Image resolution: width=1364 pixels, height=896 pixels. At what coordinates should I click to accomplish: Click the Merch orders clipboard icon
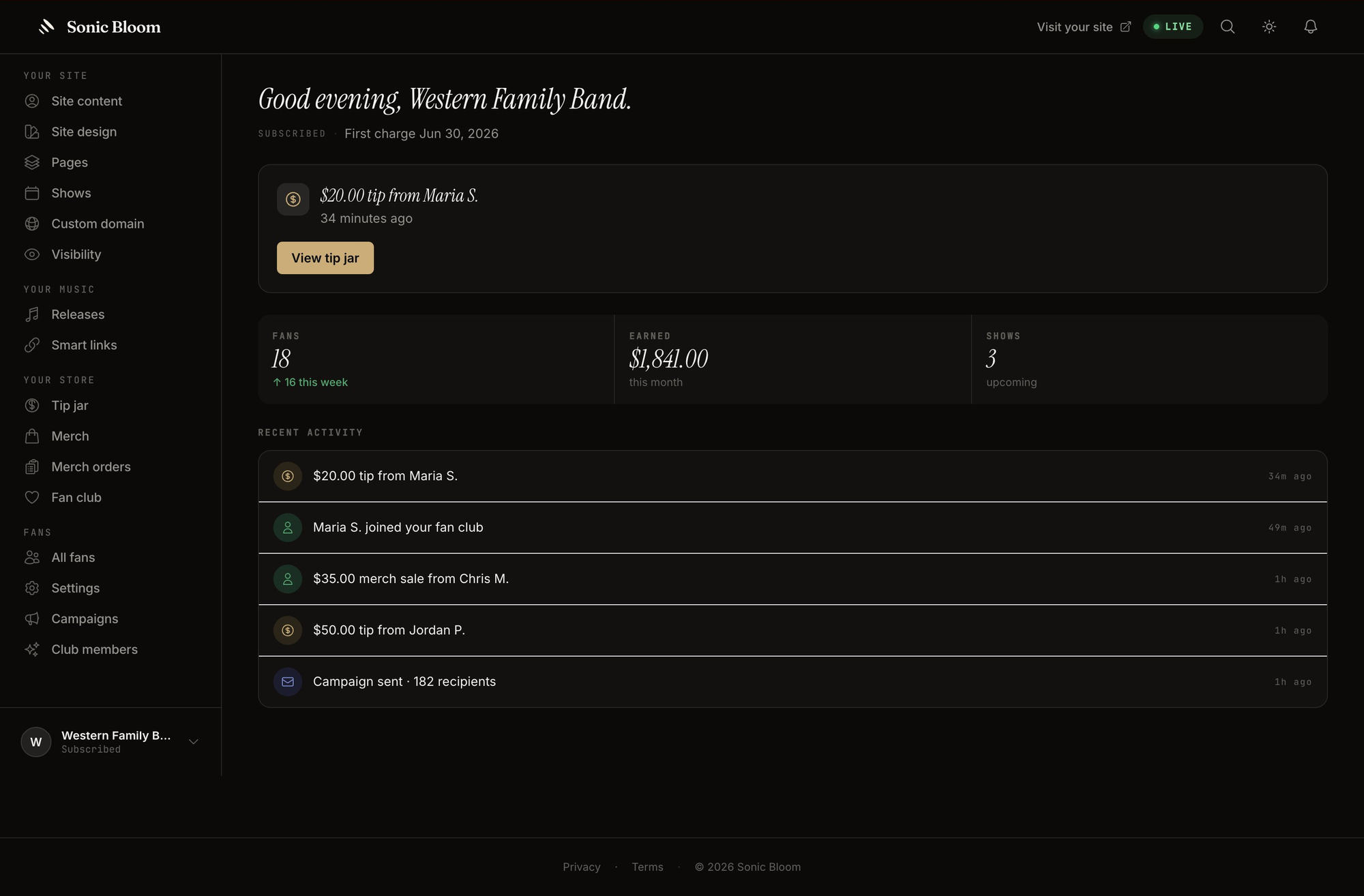pos(32,466)
